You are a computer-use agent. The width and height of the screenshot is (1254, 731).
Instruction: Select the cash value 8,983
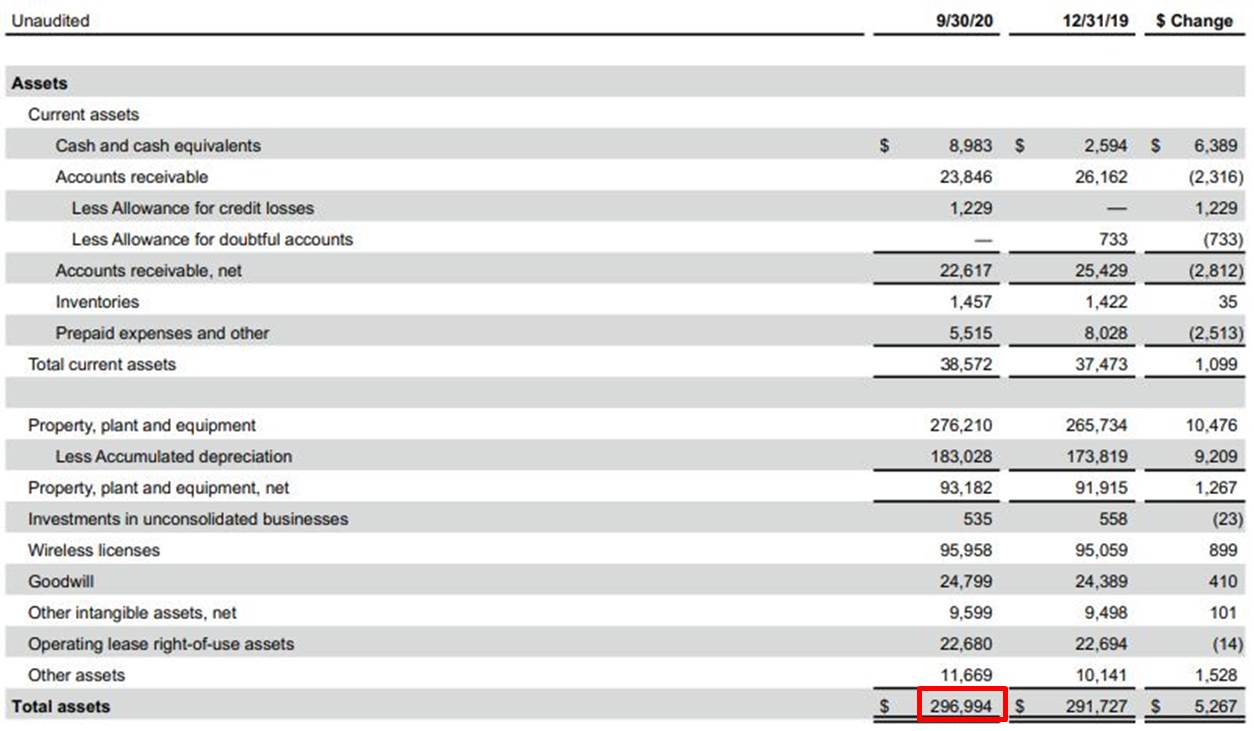click(971, 145)
